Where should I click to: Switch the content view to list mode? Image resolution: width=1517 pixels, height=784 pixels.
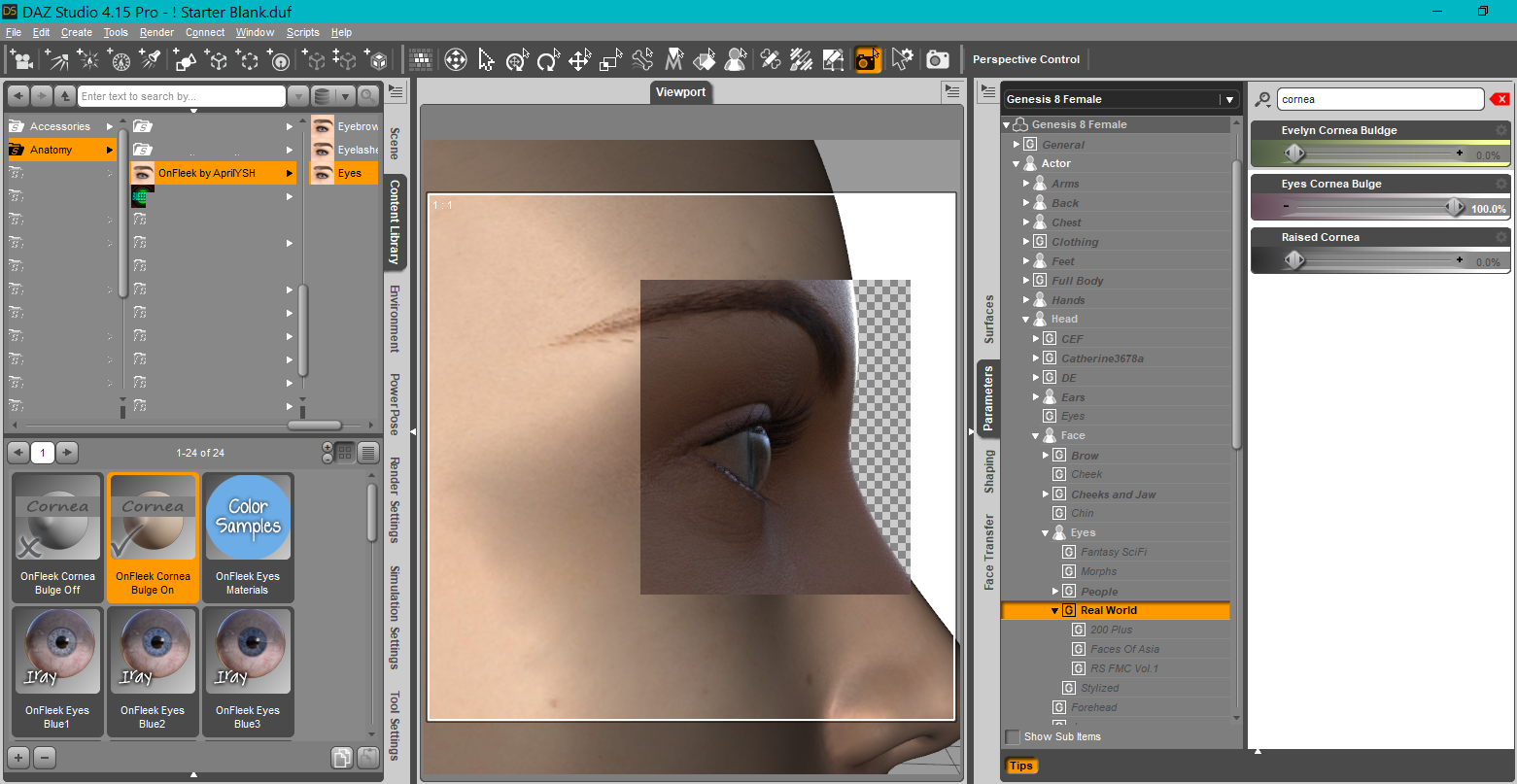(368, 453)
